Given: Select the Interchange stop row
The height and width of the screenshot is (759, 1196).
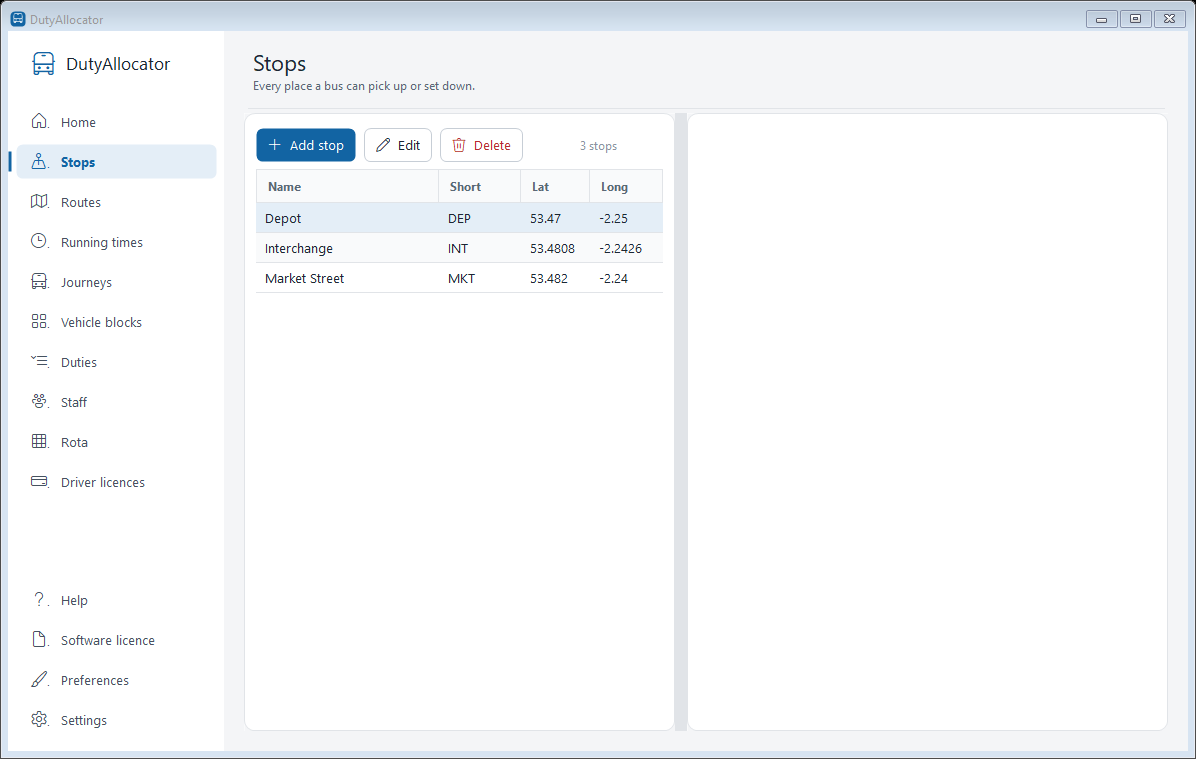Looking at the screenshot, I should coord(459,248).
